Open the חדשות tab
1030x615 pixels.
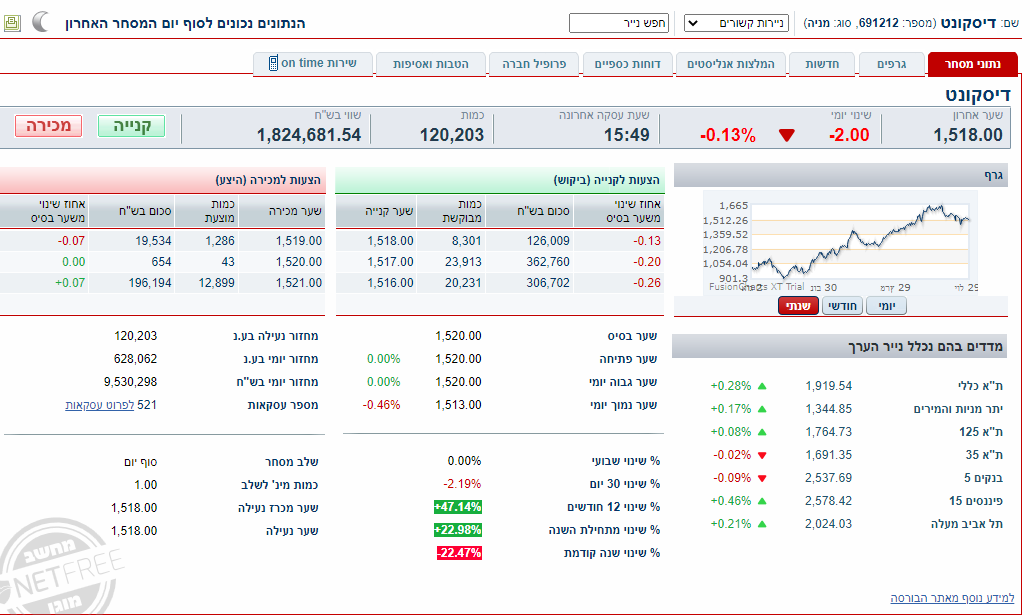point(822,64)
